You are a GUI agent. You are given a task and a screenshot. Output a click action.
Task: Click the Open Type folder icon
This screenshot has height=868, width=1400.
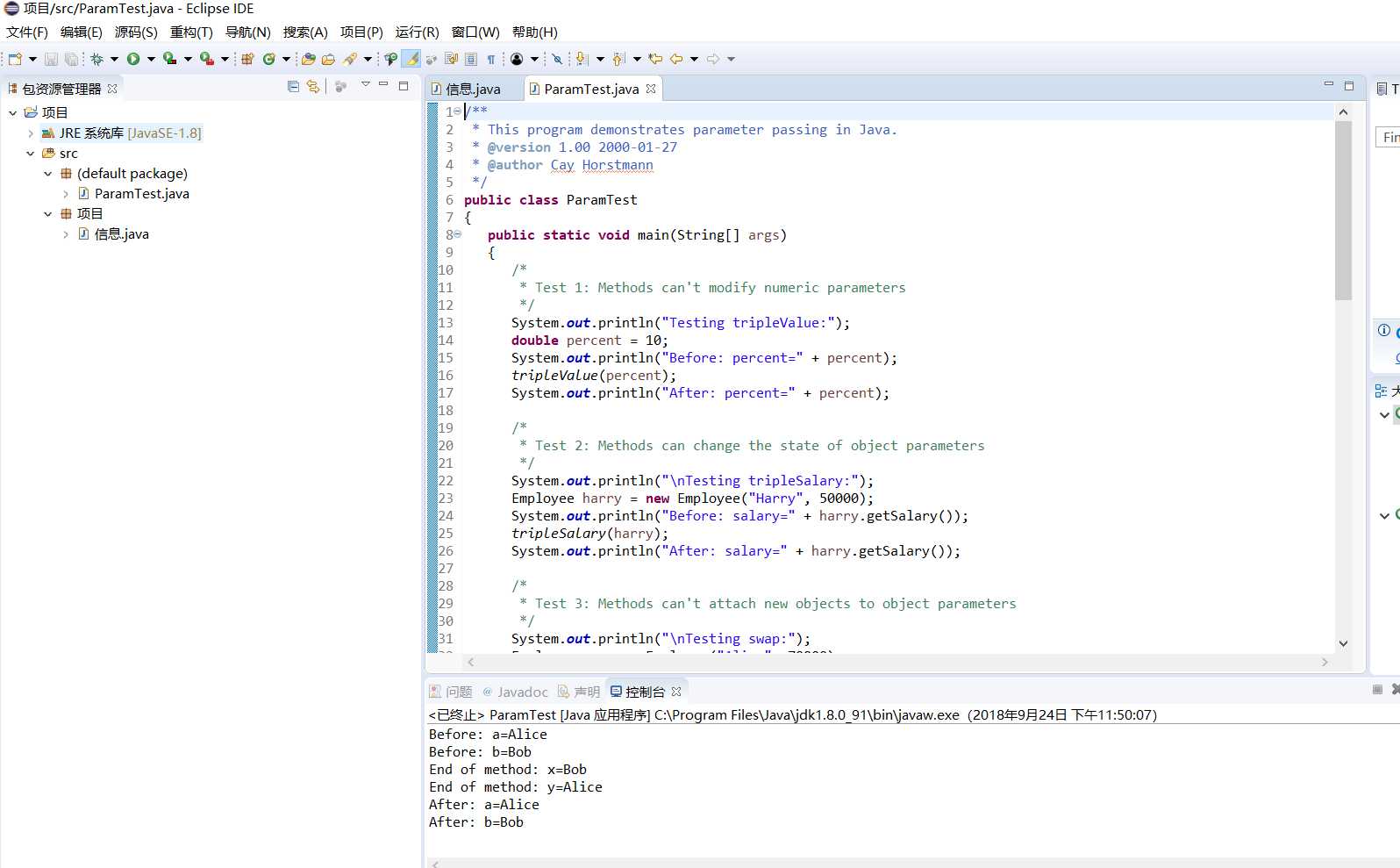click(x=308, y=59)
